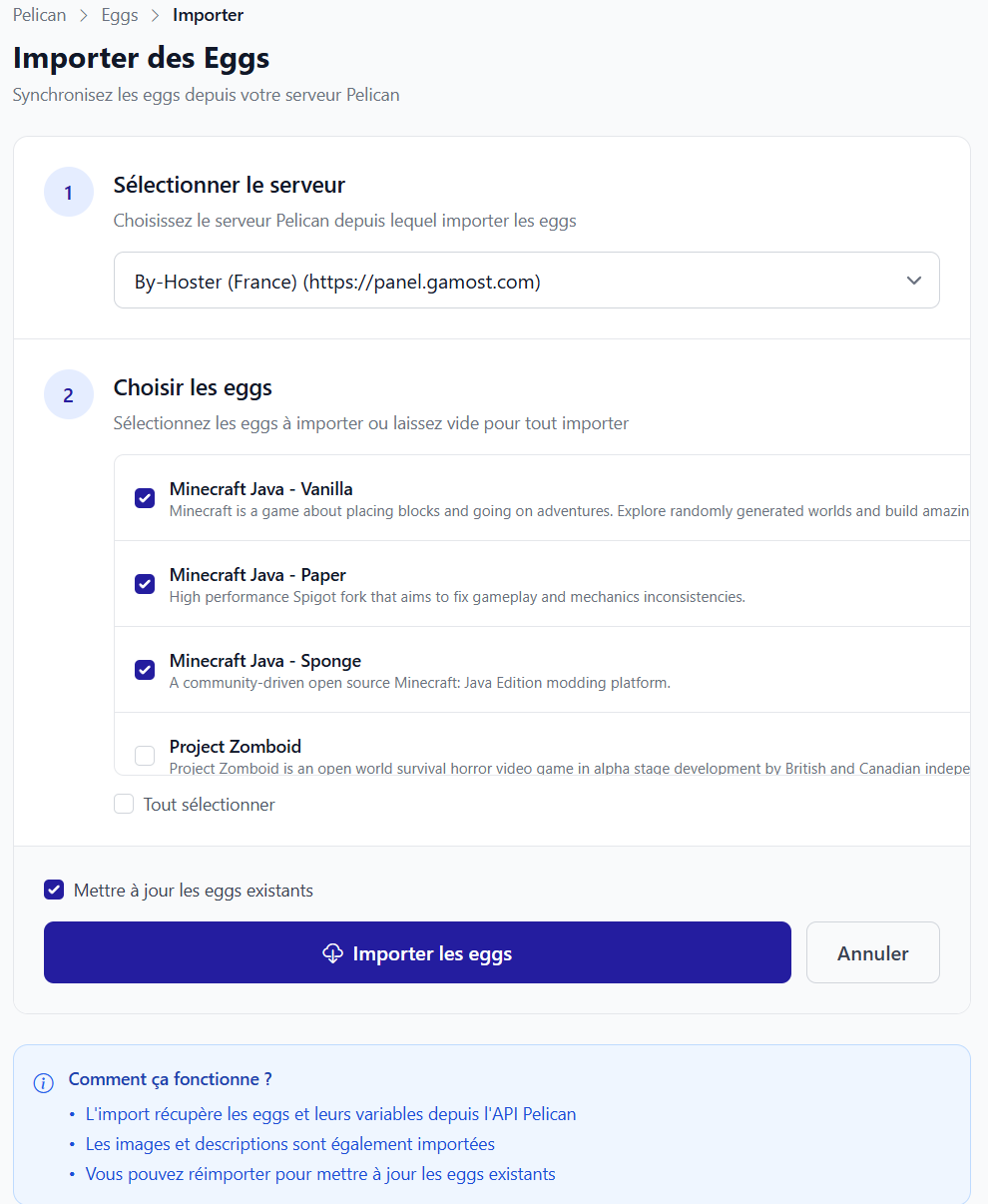This screenshot has width=988, height=1204.
Task: Click the chevron separator after Eggs breadcrumb
Action: [x=155, y=16]
